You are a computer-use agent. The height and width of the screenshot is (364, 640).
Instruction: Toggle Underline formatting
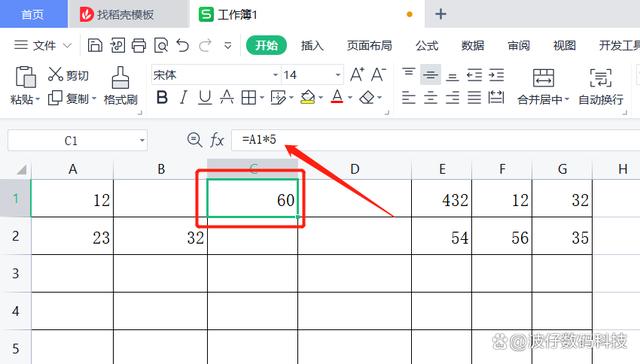pyautogui.click(x=205, y=98)
